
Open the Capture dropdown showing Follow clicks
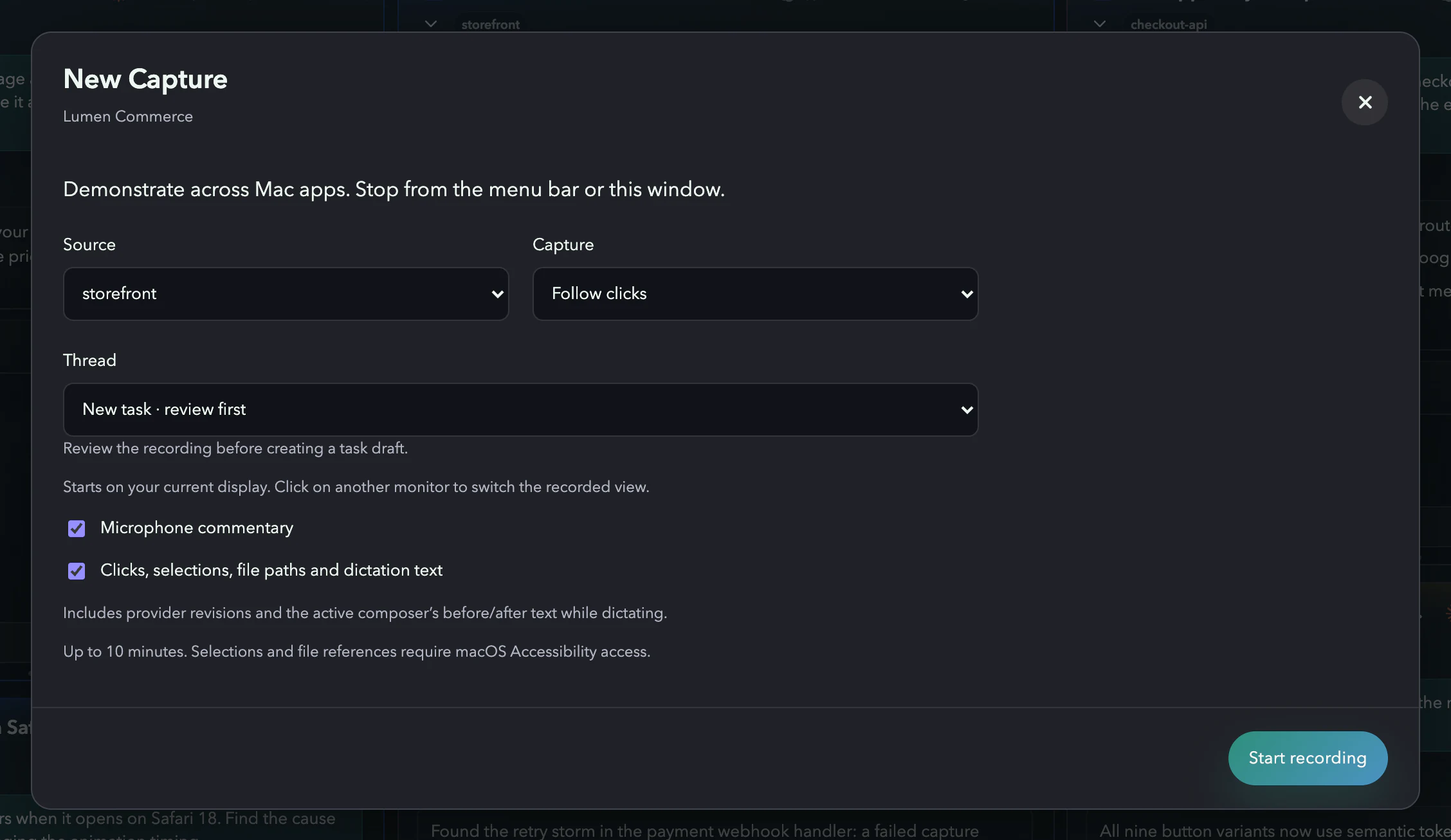[x=755, y=294]
